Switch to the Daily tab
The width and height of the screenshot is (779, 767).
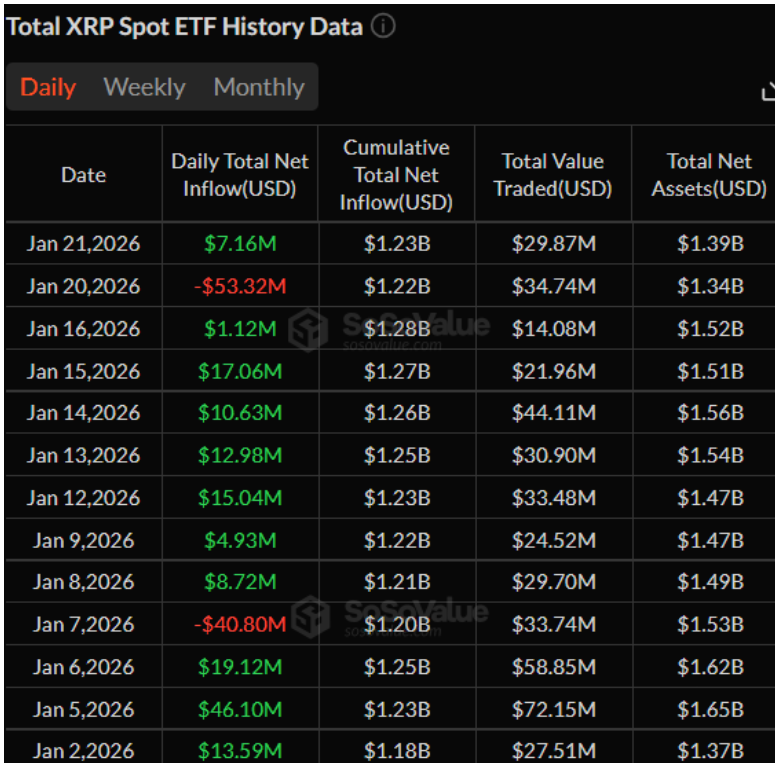(48, 87)
